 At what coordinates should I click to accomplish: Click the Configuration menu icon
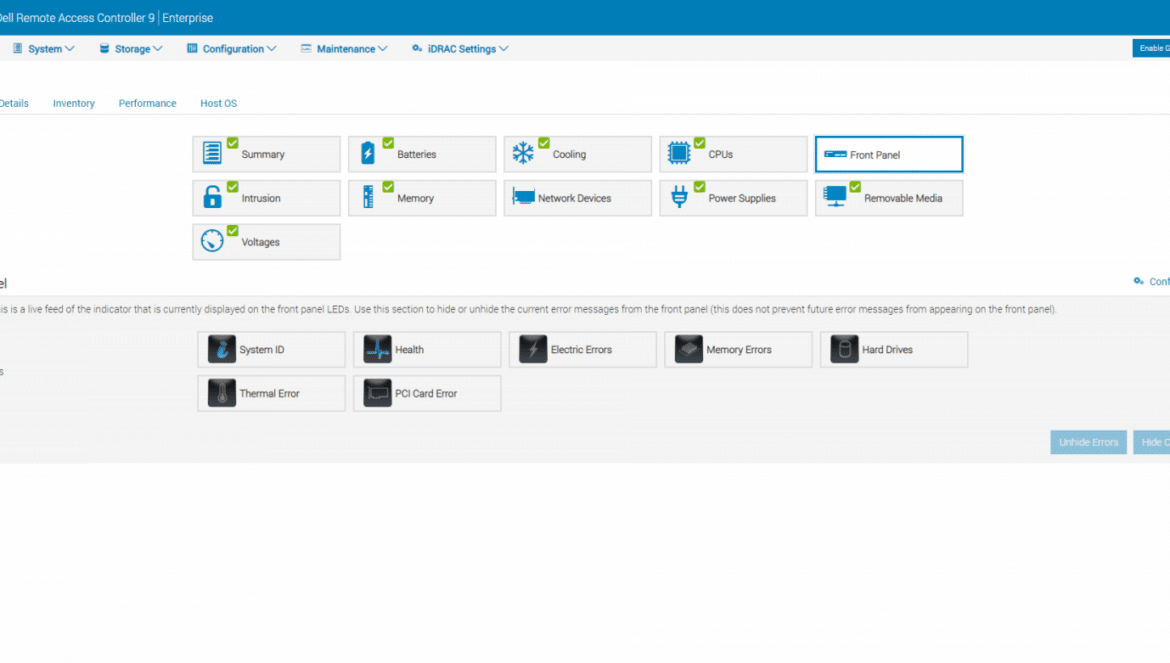point(193,48)
